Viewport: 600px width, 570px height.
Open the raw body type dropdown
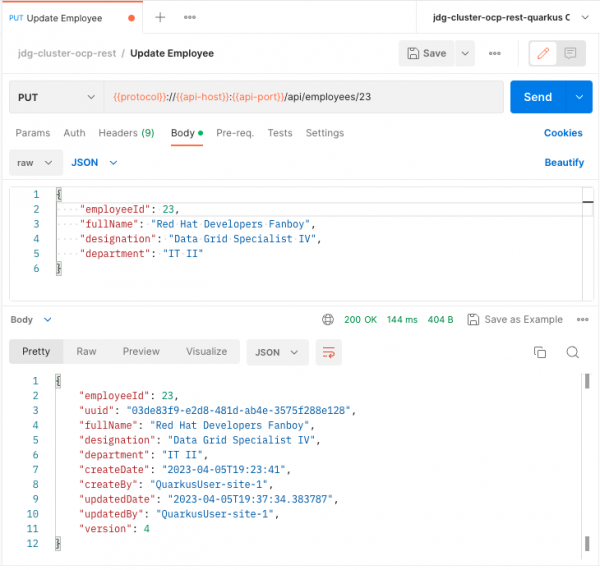tap(36, 162)
